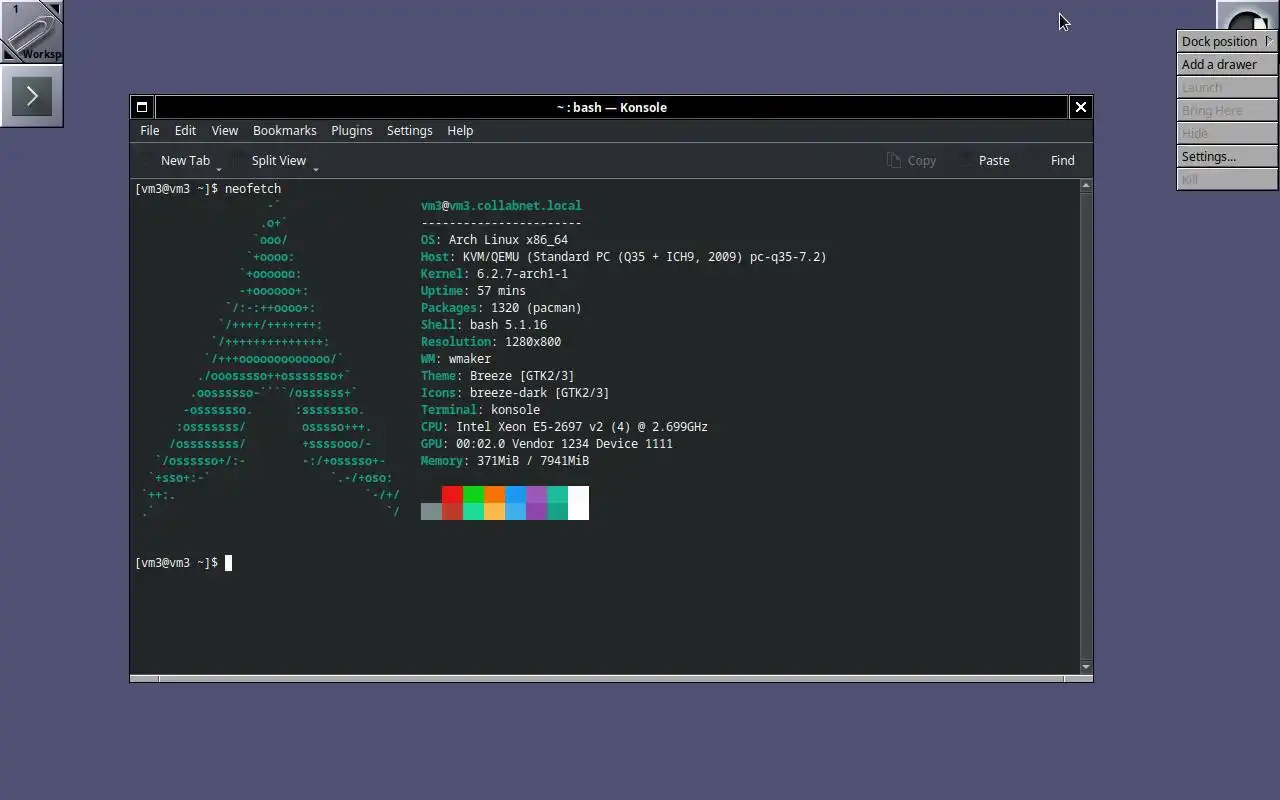Screen dimensions: 1280x800
Task: Click the paperclip Clip workspace icon
Action: pyautogui.click(x=31, y=31)
